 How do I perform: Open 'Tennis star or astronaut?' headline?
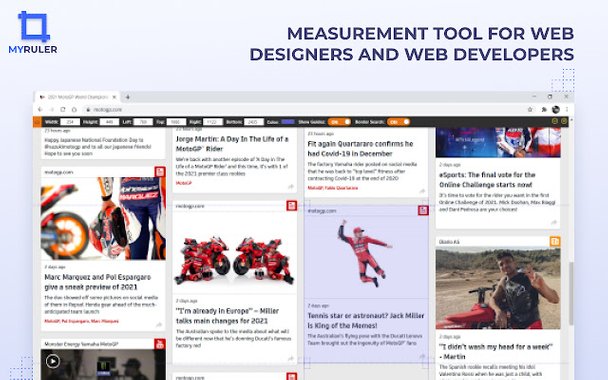(366, 320)
